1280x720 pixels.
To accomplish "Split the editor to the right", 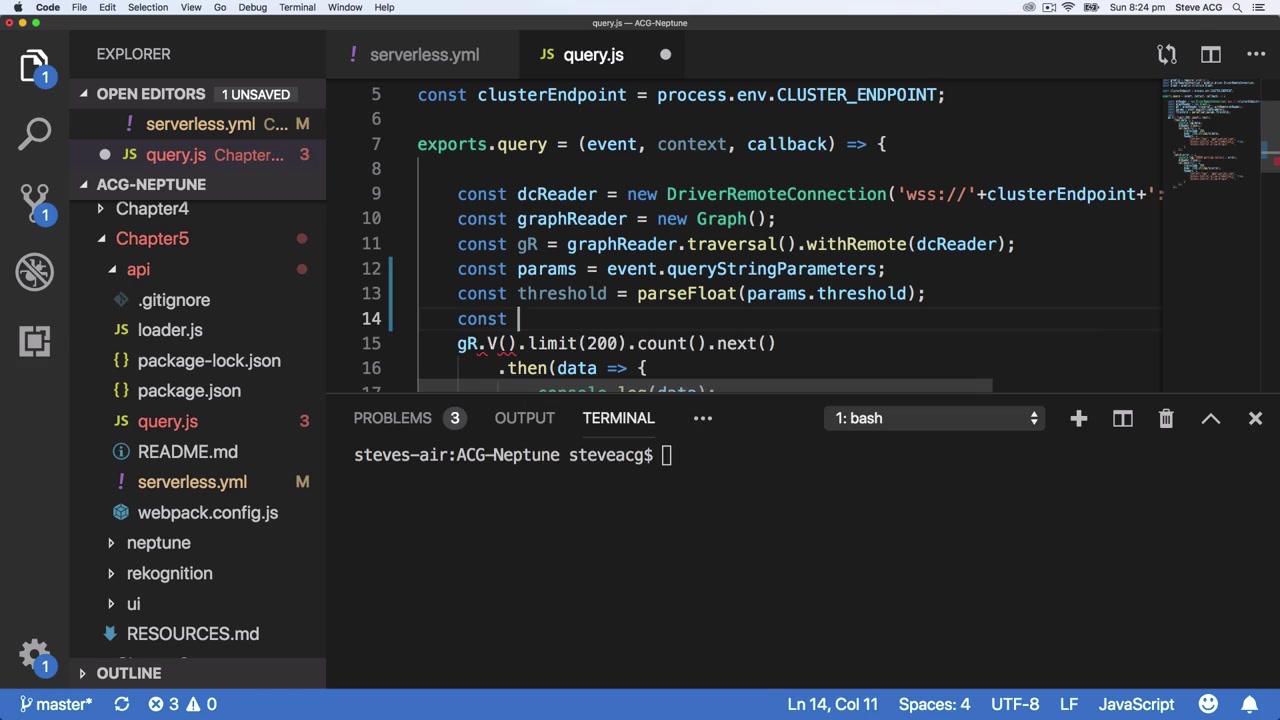I will (1211, 55).
